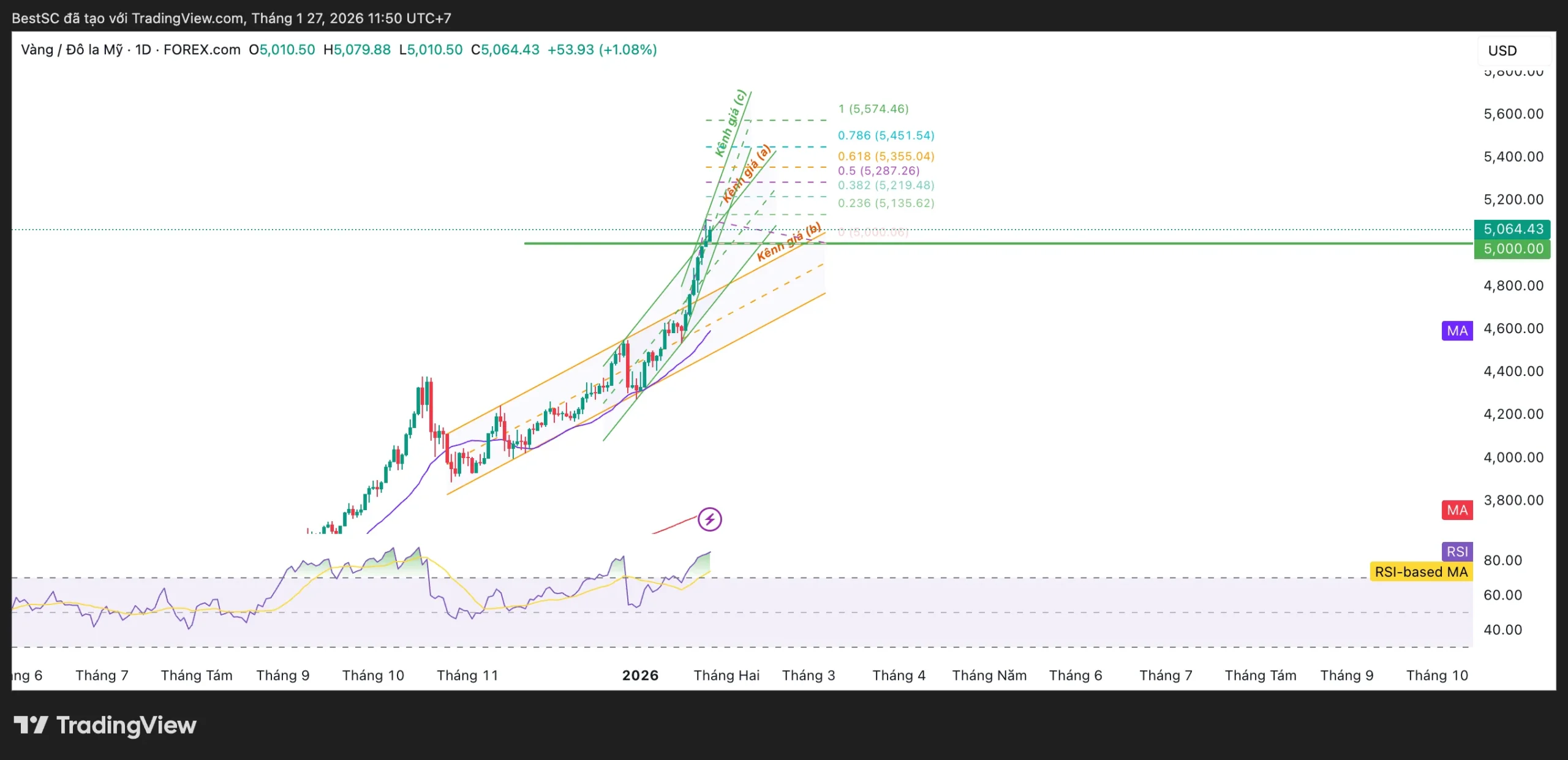Image resolution: width=1568 pixels, height=760 pixels.
Task: Click the Vàng / Đô la Mỹ symbol title
Action: click(x=72, y=50)
